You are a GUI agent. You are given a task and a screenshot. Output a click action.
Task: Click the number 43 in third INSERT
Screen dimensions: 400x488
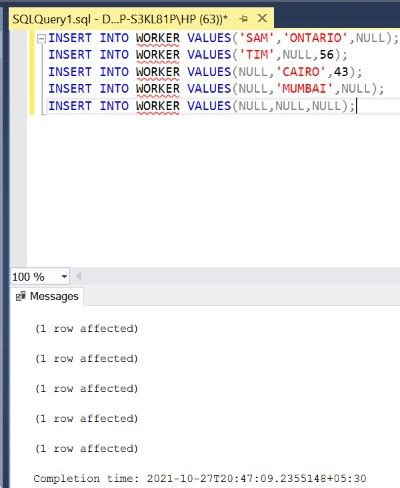tap(341, 72)
